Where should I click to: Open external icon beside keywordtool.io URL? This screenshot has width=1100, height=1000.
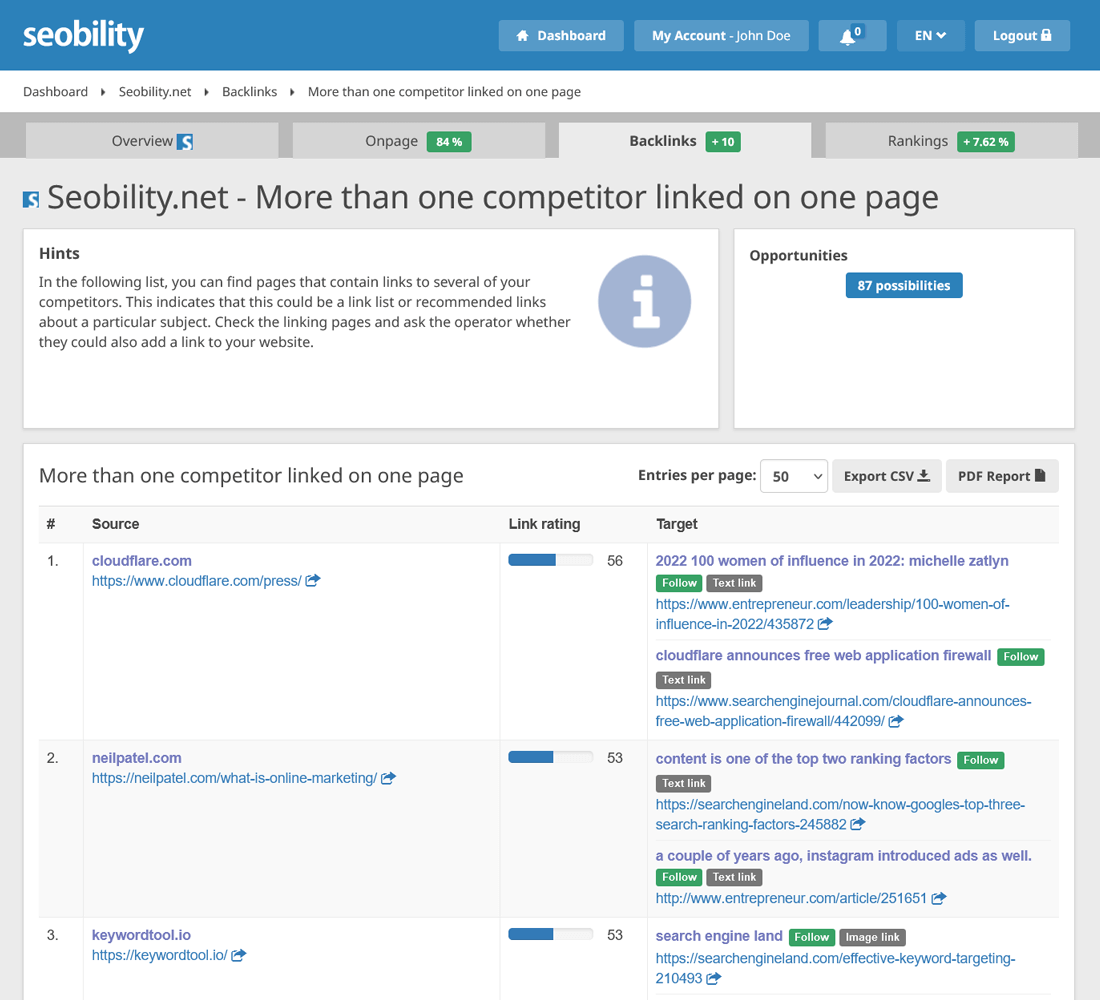pos(239,954)
